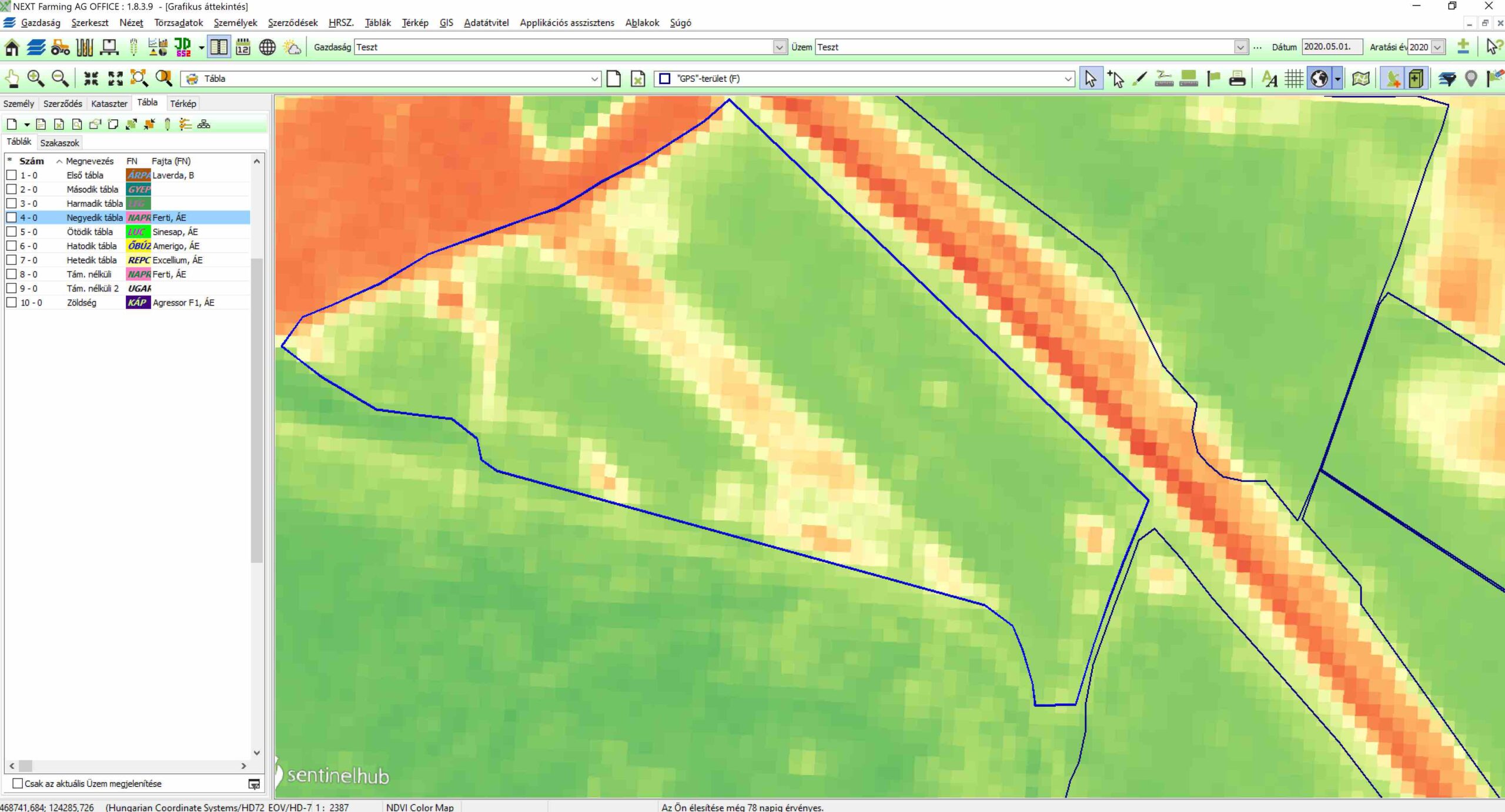The image size is (1505, 812).
Task: Sort by the Megnevezés column header
Action: click(x=89, y=161)
